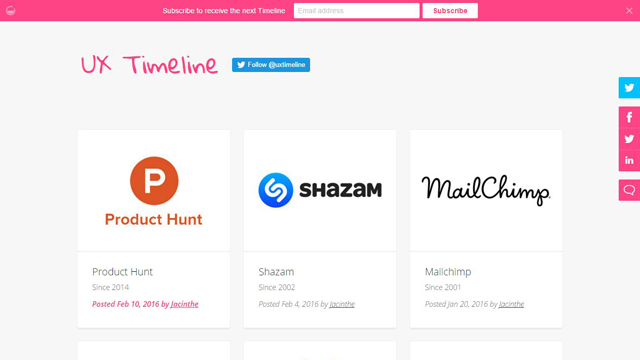Open Jacinthe author link on Product Hunt card
This screenshot has height=360, width=640.
tap(184, 304)
